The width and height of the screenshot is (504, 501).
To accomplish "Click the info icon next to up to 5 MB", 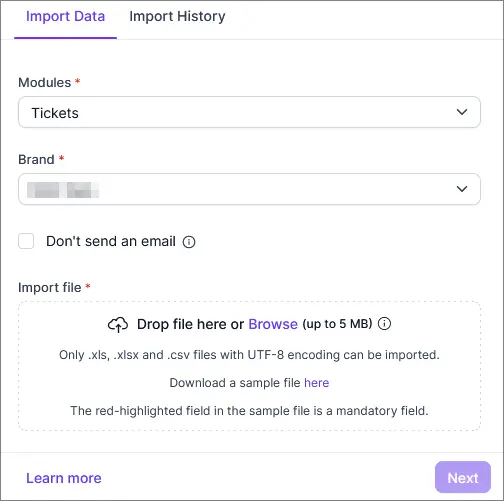I will click(384, 323).
